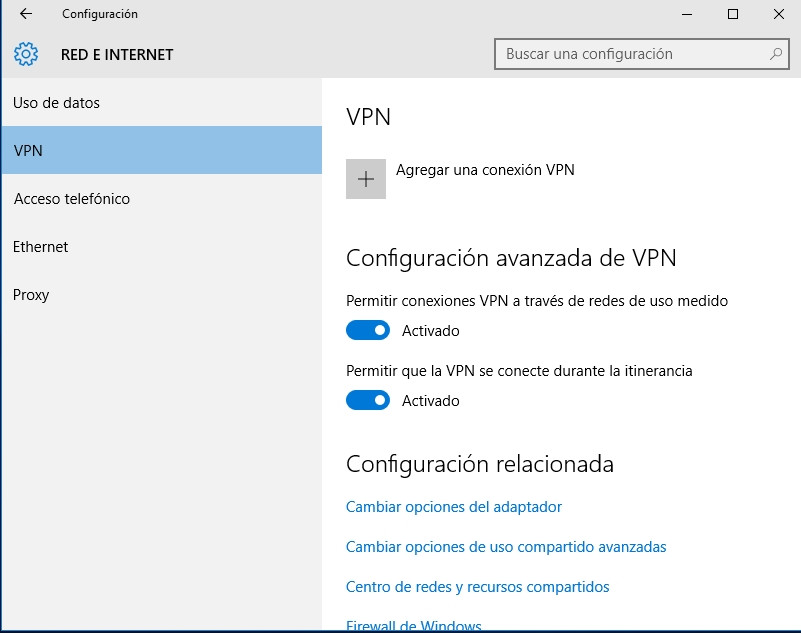This screenshot has height=633, width=801.
Task: Minimize the Configuración window
Action: point(687,14)
